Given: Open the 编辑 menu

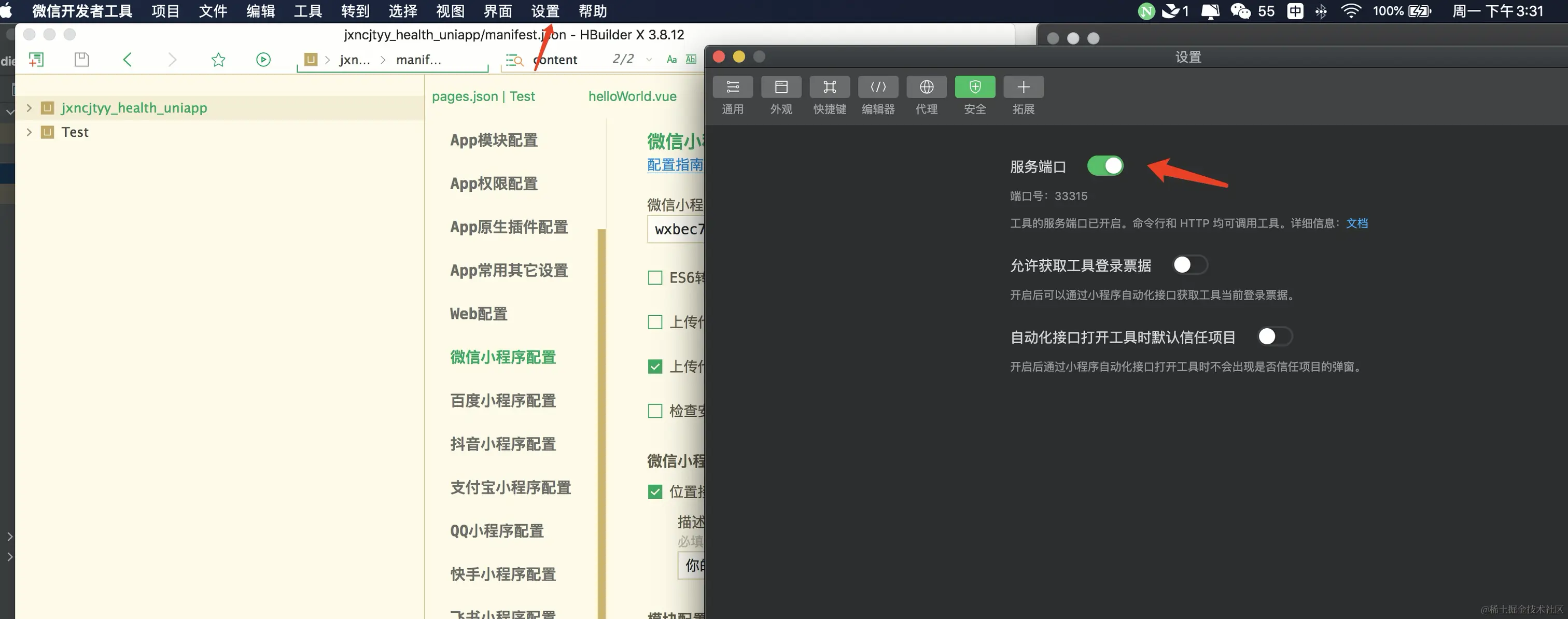Looking at the screenshot, I should [260, 11].
